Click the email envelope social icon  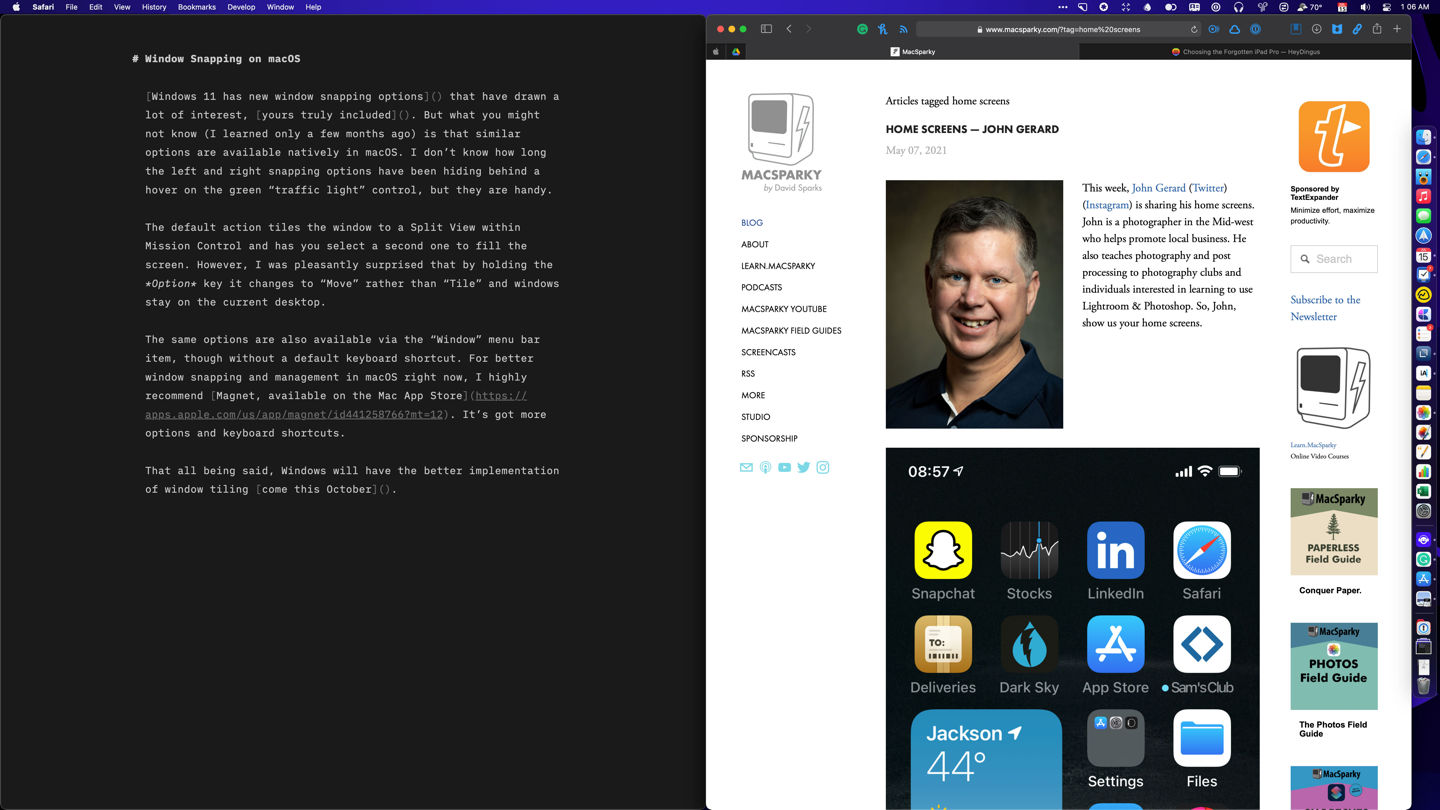(746, 467)
